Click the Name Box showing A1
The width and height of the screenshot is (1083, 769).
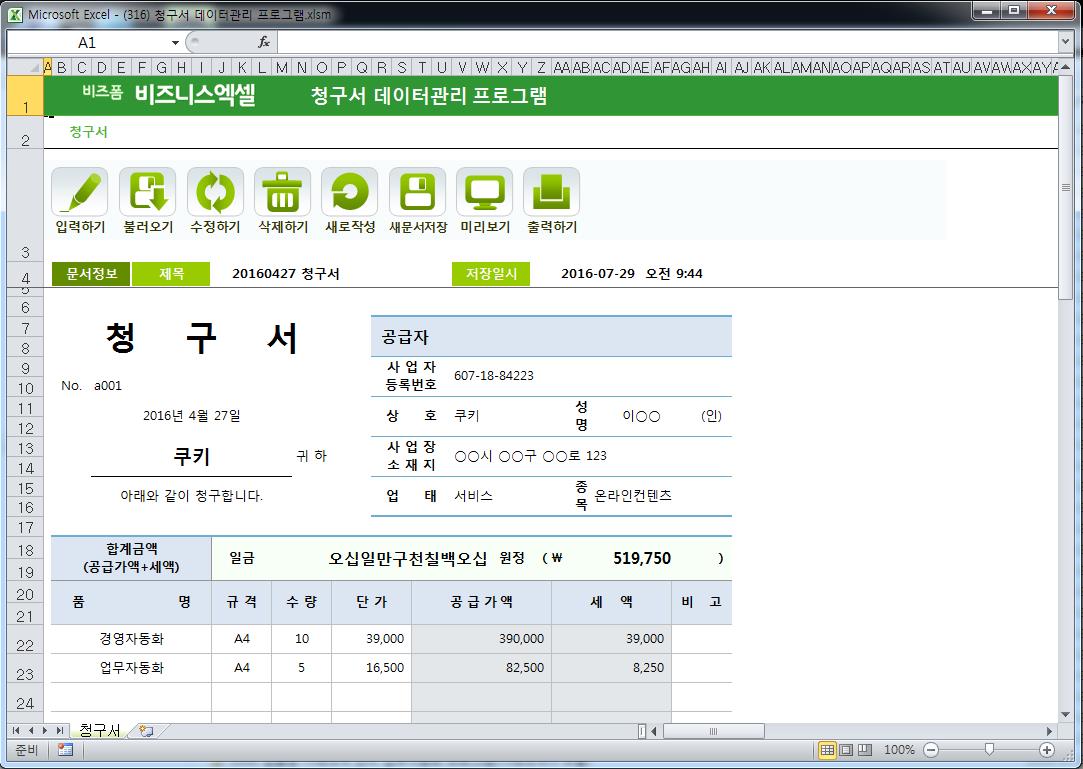tap(88, 42)
